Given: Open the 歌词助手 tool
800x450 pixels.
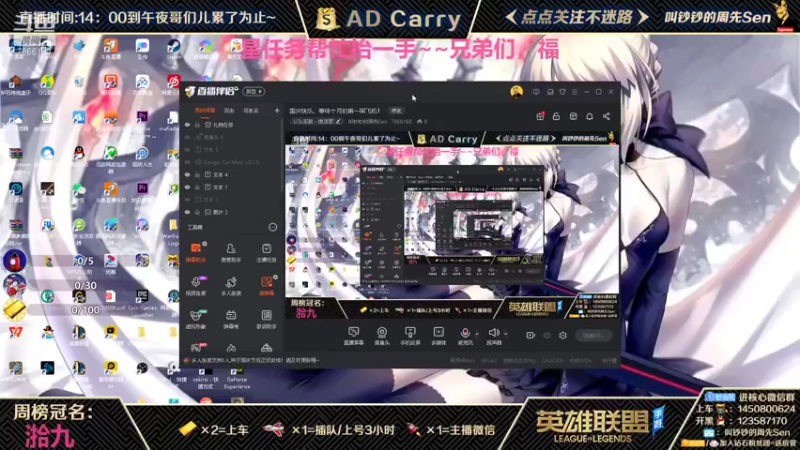Looking at the screenshot, I should [x=266, y=319].
